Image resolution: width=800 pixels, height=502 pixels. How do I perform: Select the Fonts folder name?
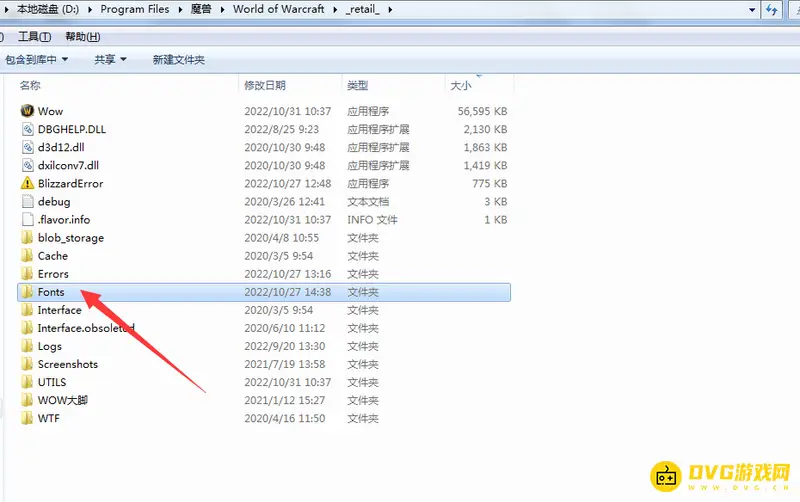point(51,292)
